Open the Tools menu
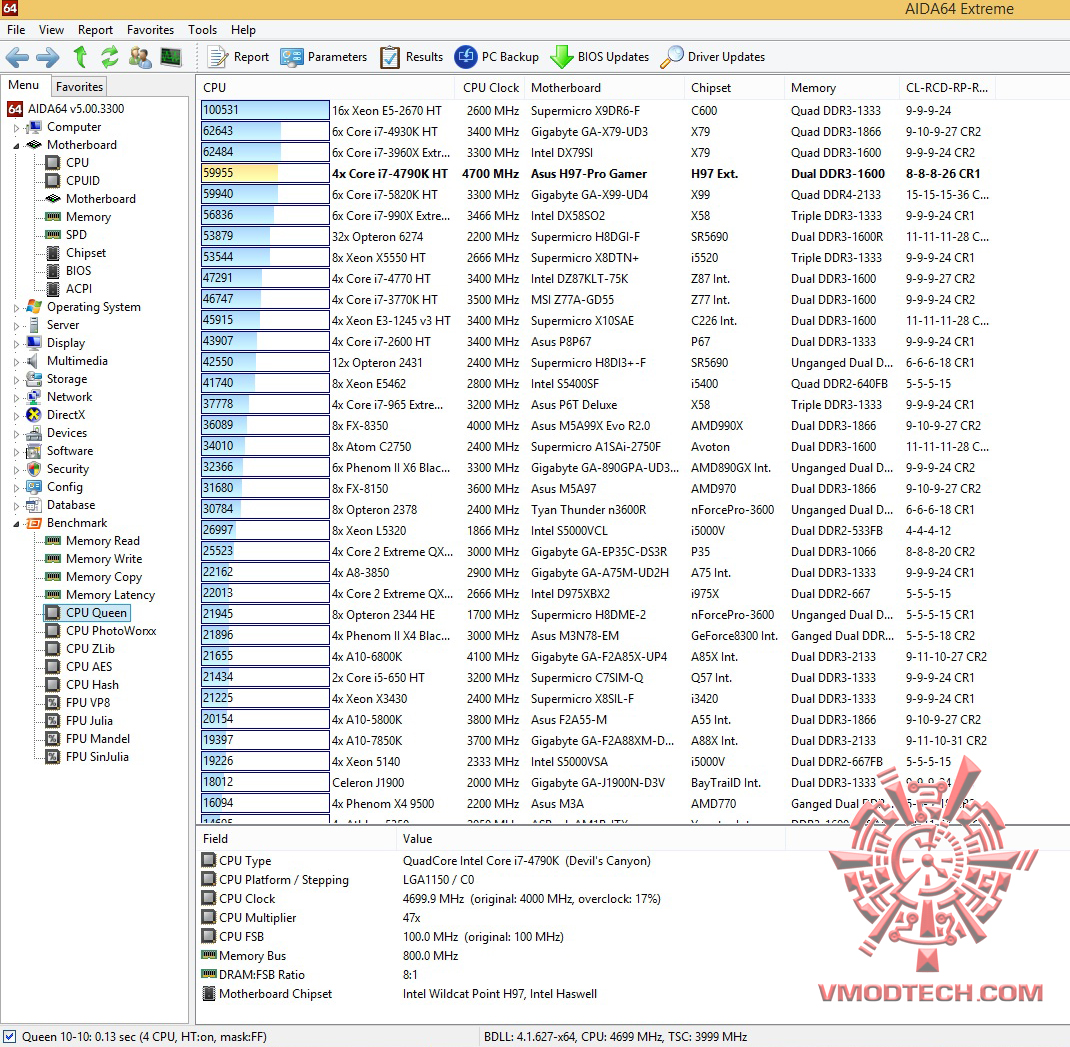The height and width of the screenshot is (1047, 1070). coord(203,29)
